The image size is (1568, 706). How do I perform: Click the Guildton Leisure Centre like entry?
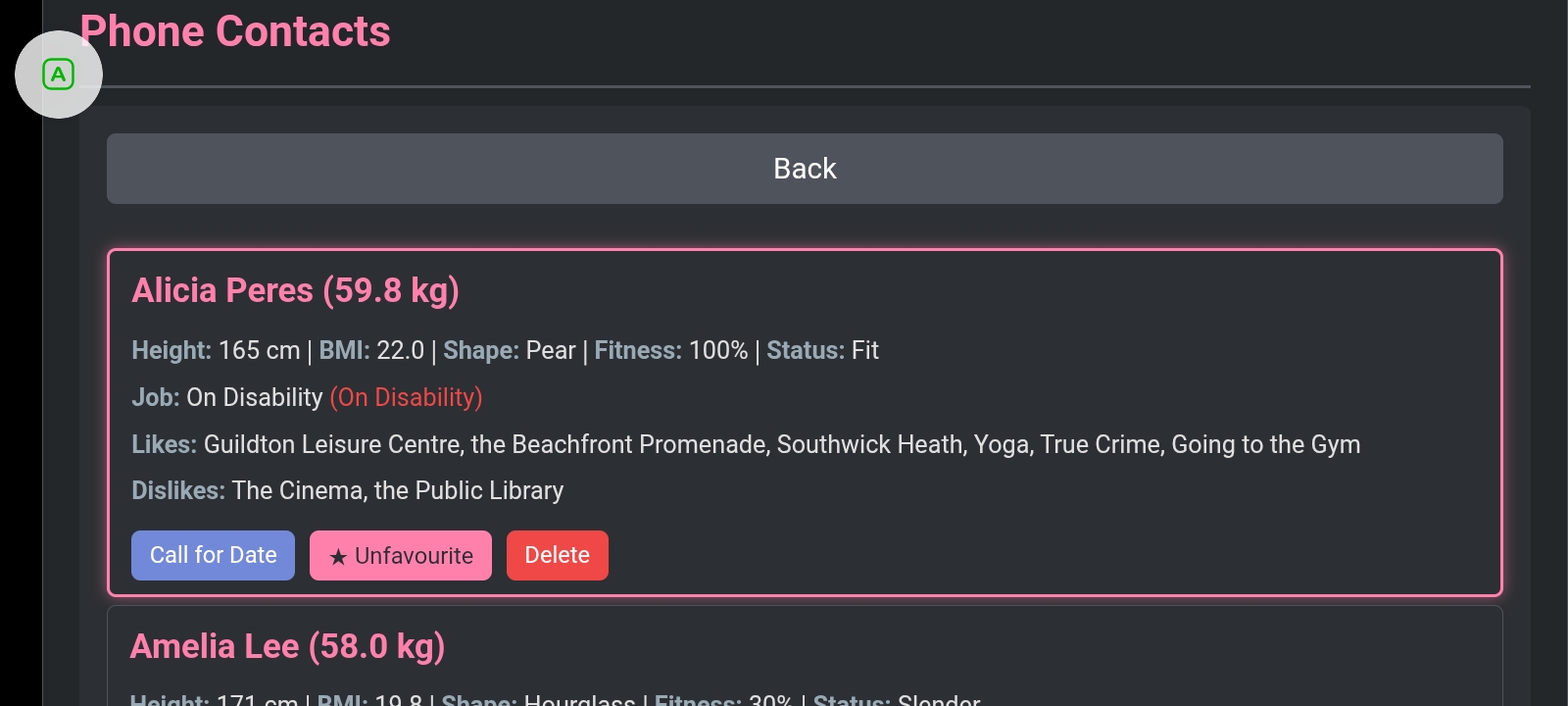point(331,444)
